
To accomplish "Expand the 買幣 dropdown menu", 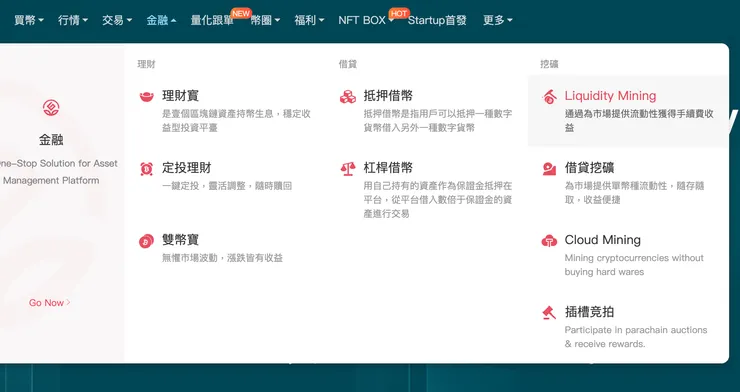I will [29, 20].
